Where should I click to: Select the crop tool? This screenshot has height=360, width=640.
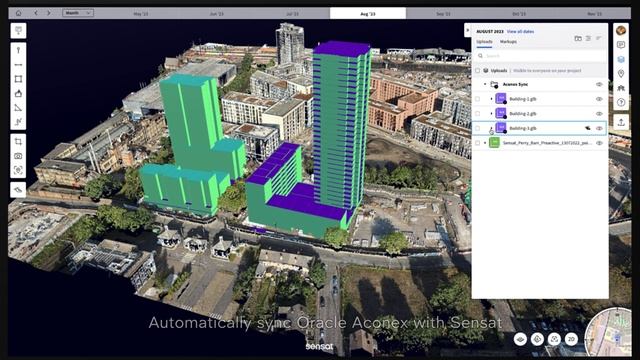coord(18,142)
